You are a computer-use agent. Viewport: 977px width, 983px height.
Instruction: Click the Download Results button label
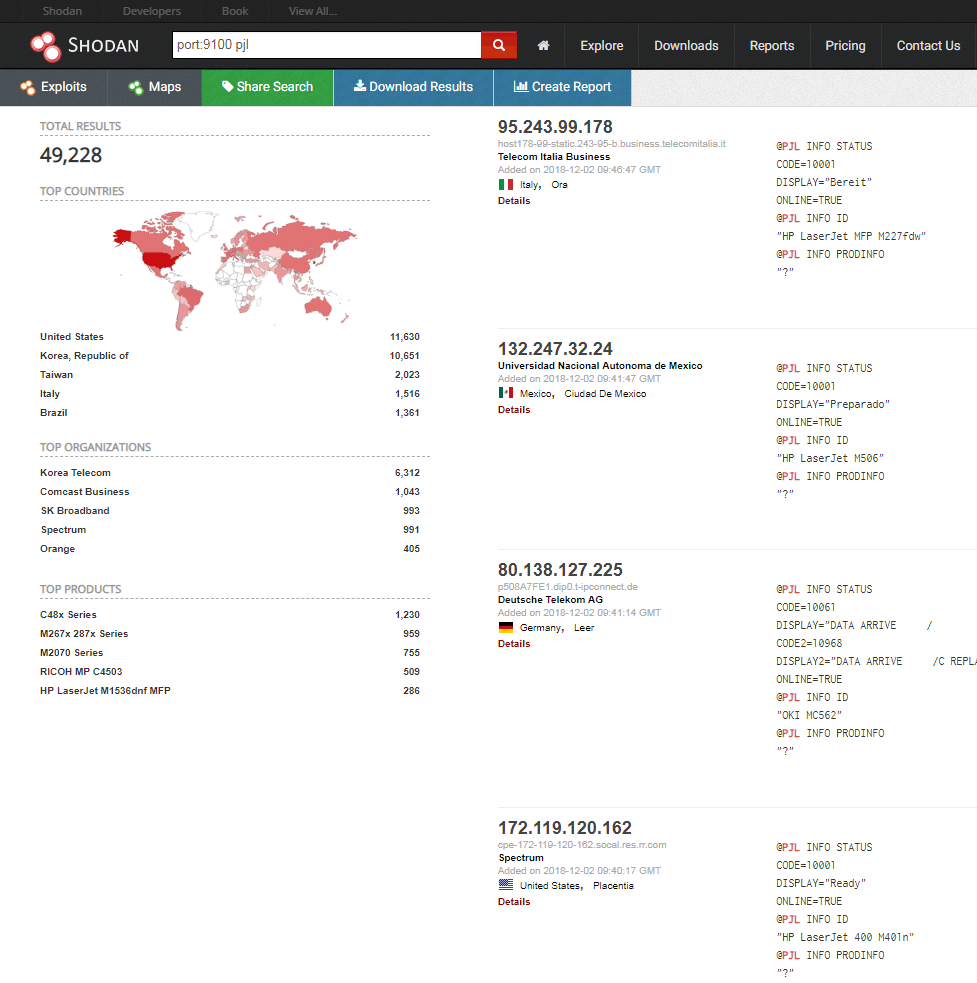421,87
